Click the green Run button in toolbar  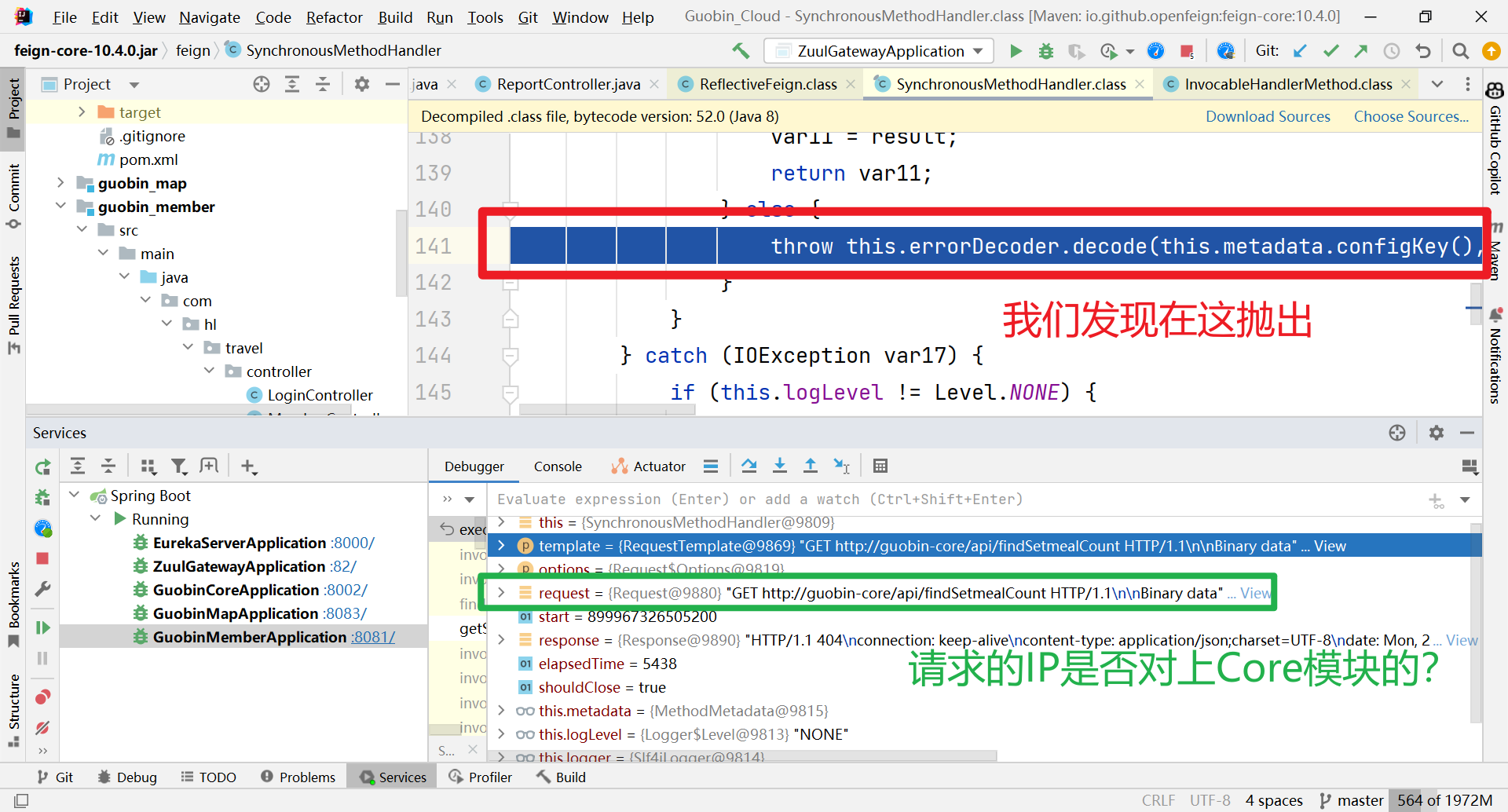(1016, 51)
